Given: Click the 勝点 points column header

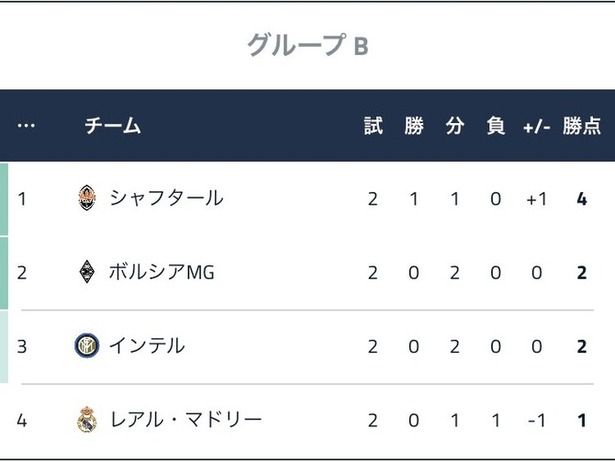Looking at the screenshot, I should point(582,126).
